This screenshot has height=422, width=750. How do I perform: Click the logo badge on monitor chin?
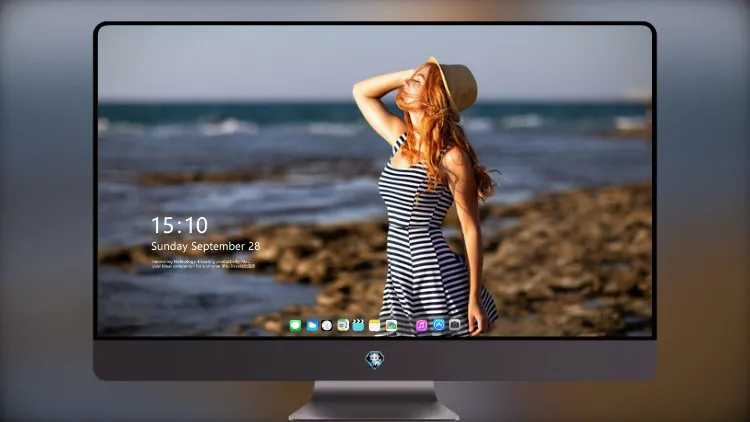[375, 360]
